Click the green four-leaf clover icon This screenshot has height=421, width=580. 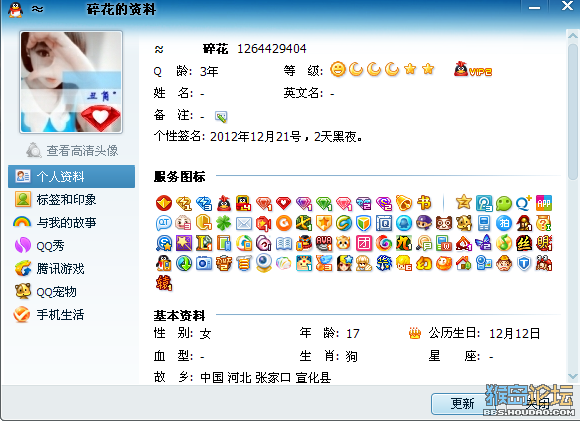point(223,223)
